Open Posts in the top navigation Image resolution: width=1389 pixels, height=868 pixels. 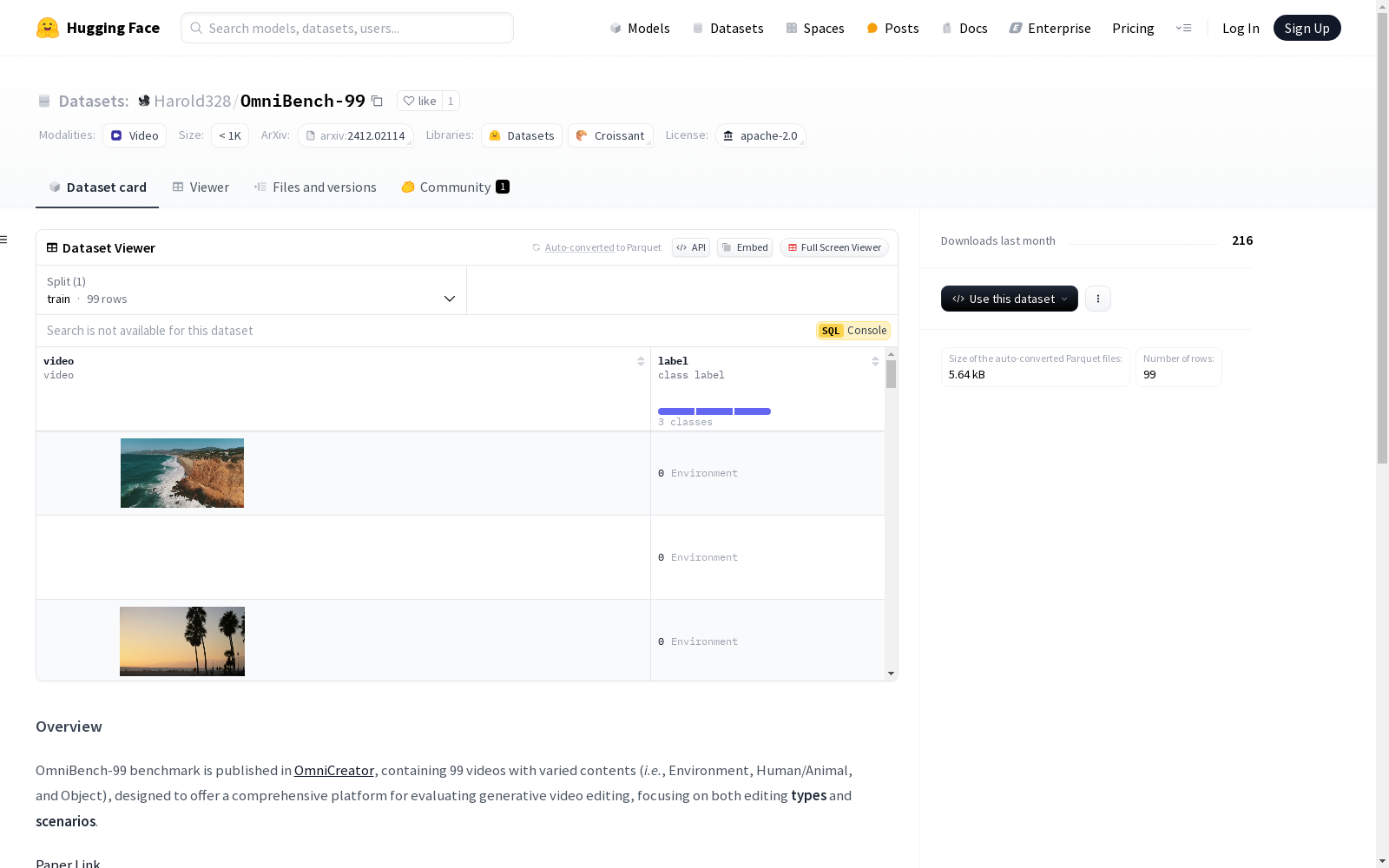pos(892,28)
